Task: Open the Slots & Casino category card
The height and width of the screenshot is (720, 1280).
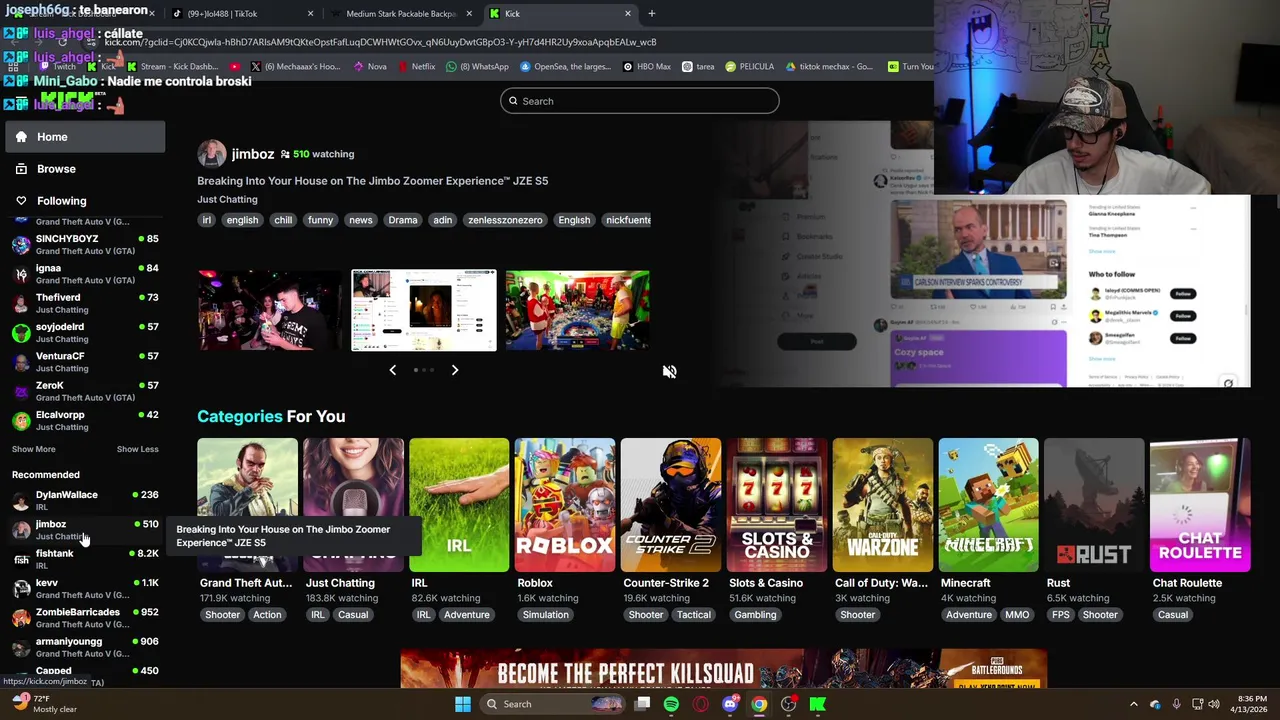Action: 777,505
